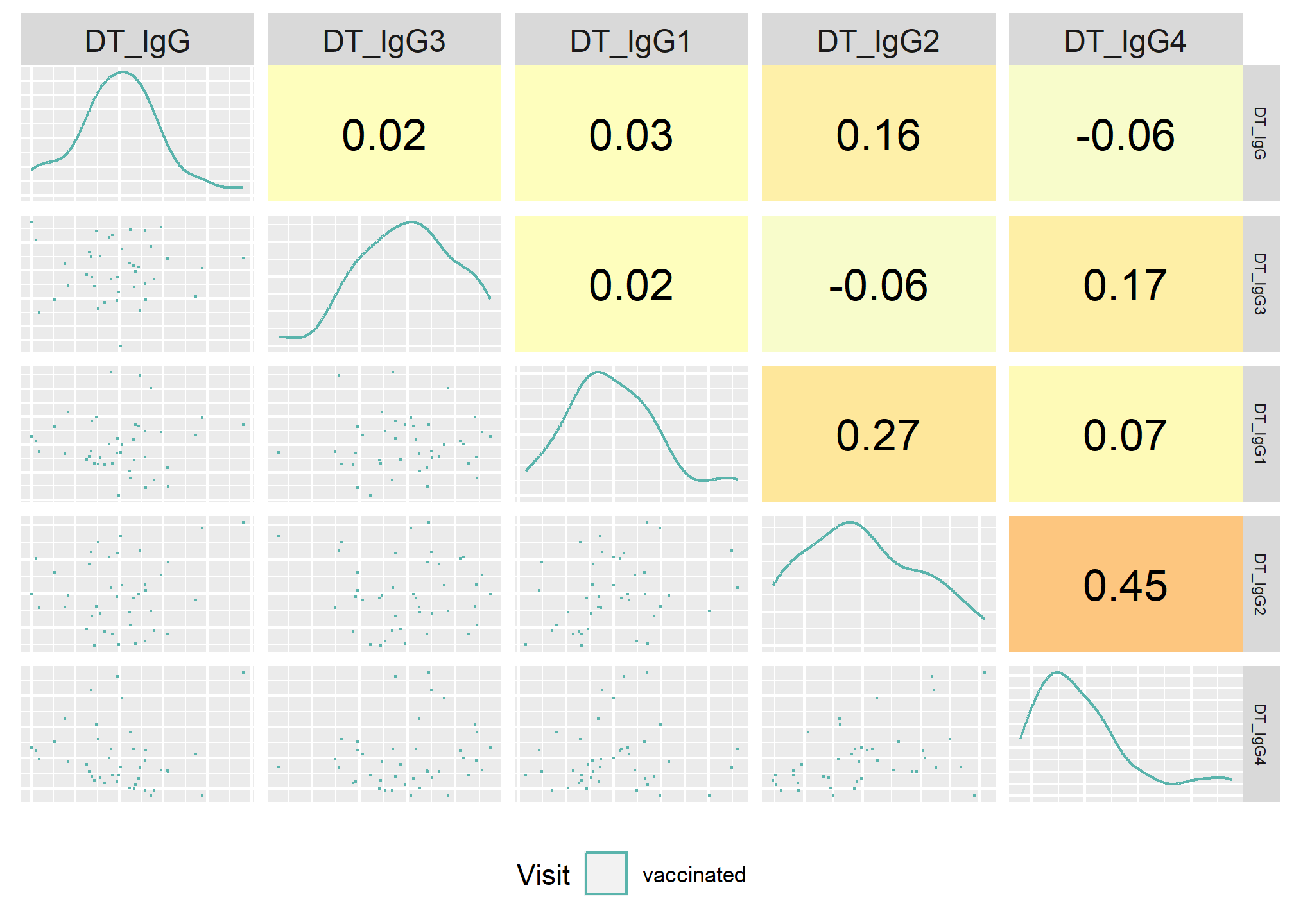Click the DT_IgG2 row strip label
The image size is (1294, 924).
[1261, 584]
